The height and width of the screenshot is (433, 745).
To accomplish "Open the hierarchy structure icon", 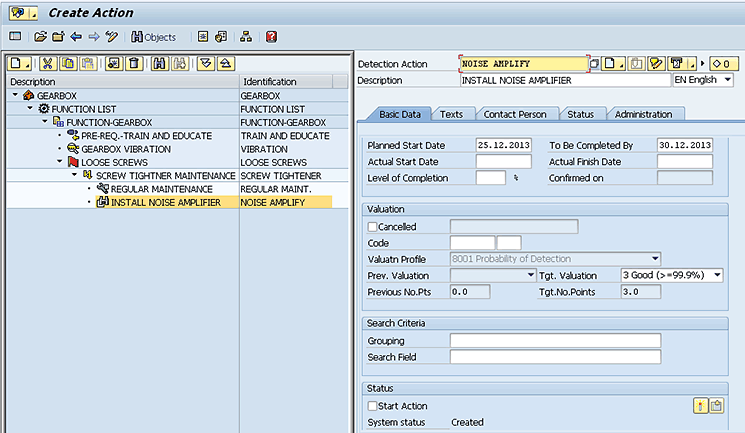I will point(246,37).
